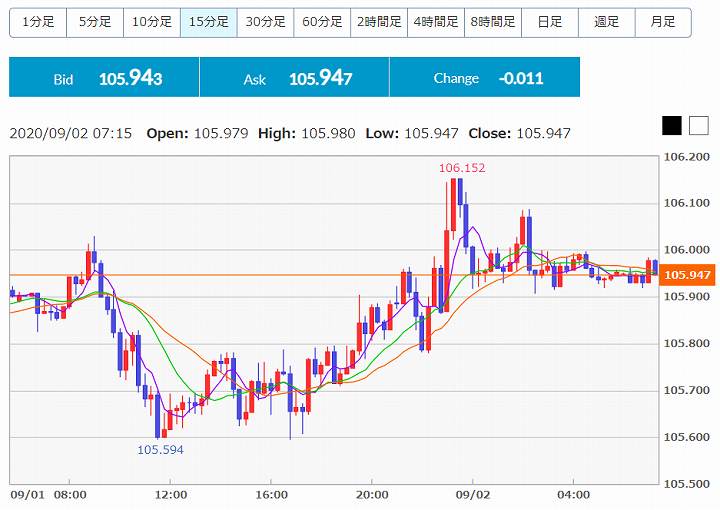Open the 月足 monthly chart tab
Screen dimensions: 720x510
tap(663, 22)
